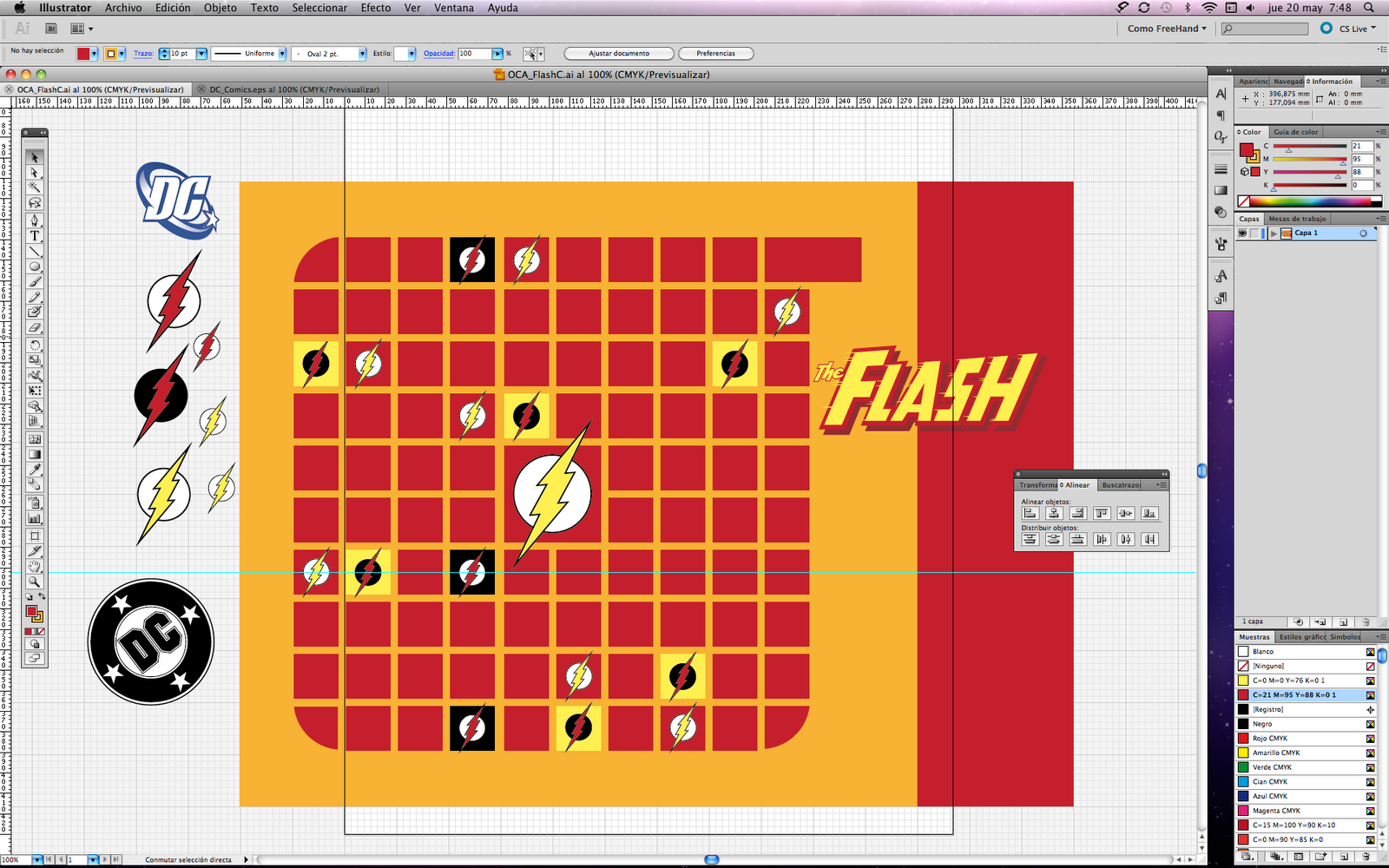Reset default fill and stroke colors
The height and width of the screenshot is (868, 1389).
[x=30, y=597]
